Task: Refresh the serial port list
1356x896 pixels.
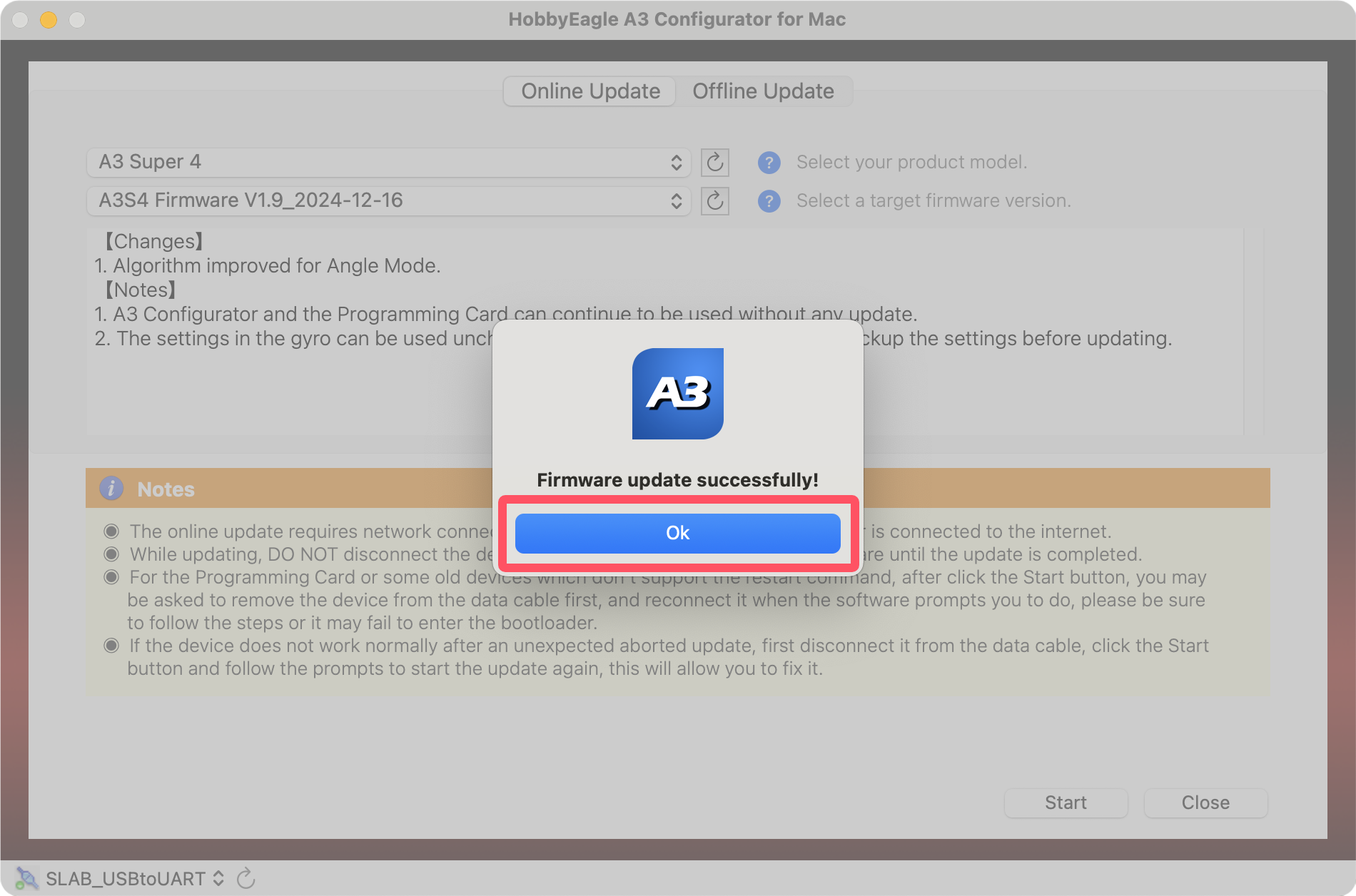Action: (x=246, y=878)
